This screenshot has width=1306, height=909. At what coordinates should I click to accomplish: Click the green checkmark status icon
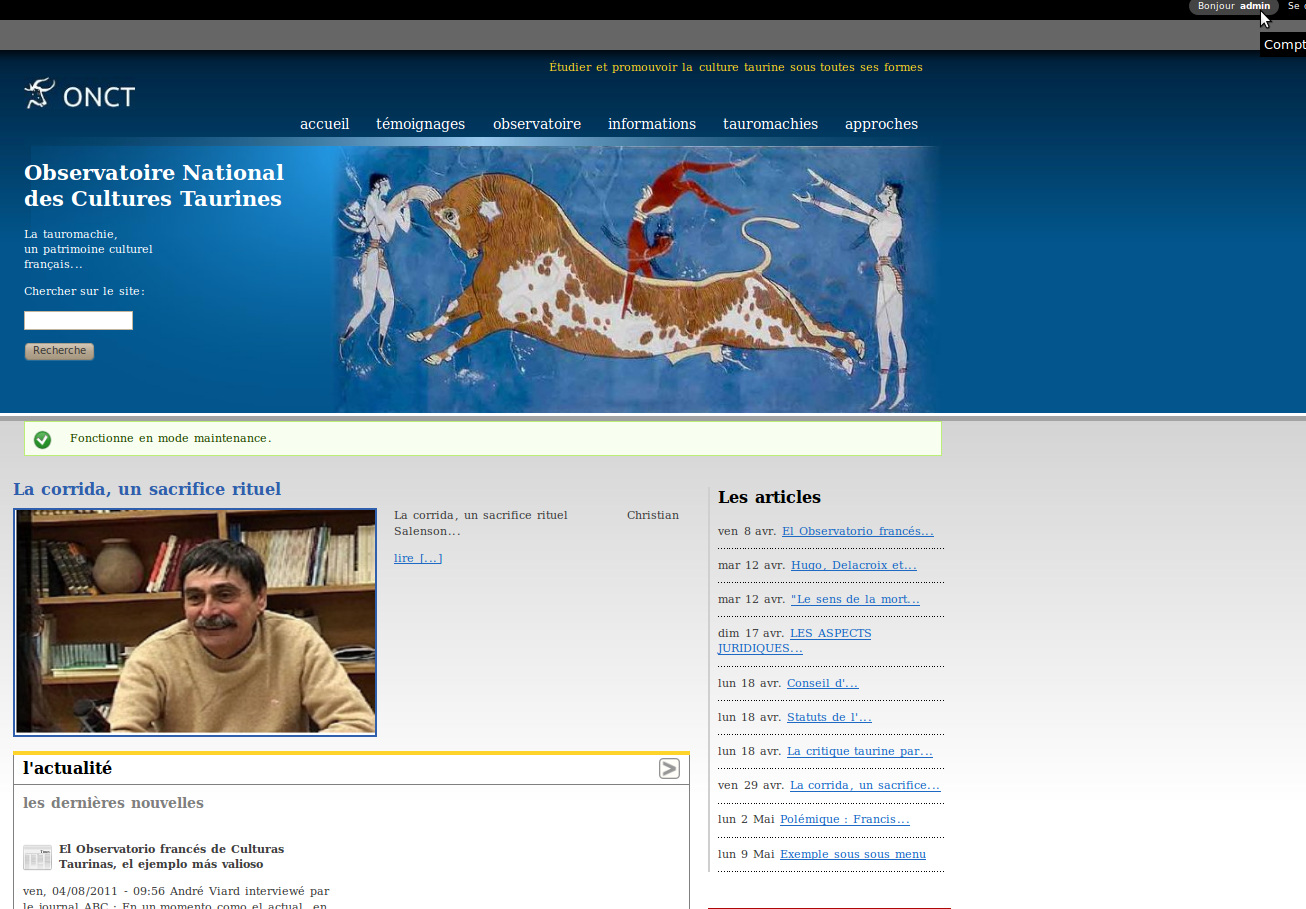(42, 440)
